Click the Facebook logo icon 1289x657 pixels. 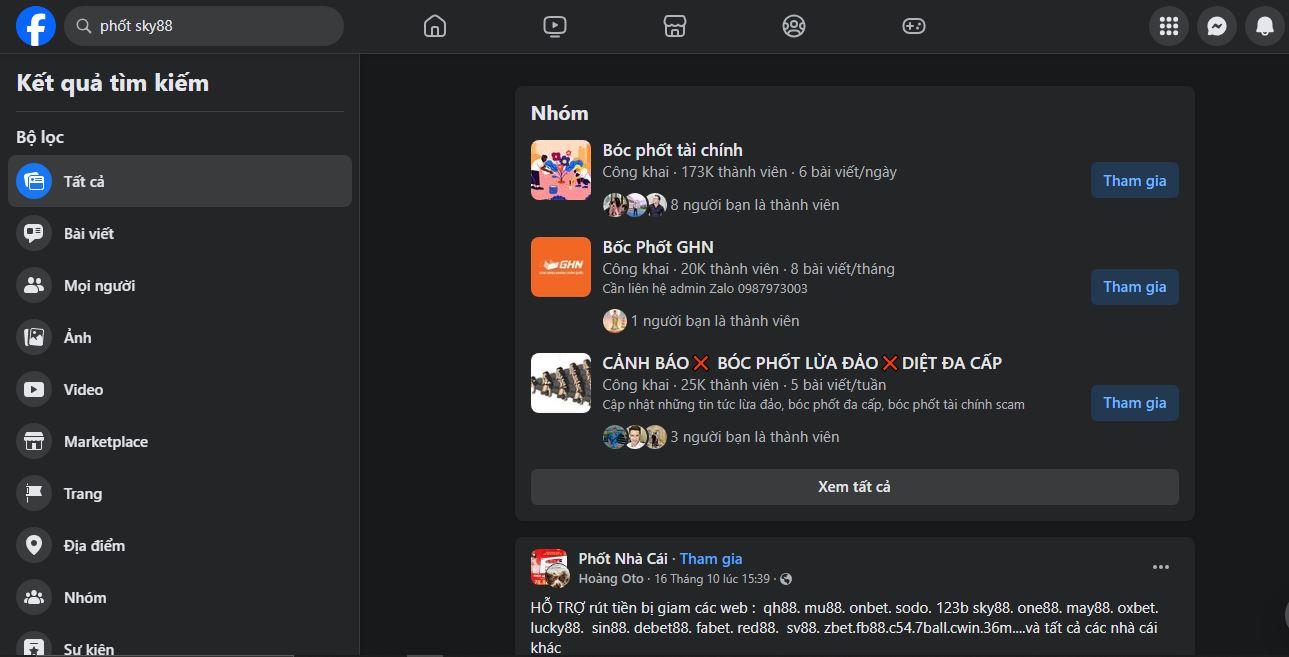coord(35,26)
